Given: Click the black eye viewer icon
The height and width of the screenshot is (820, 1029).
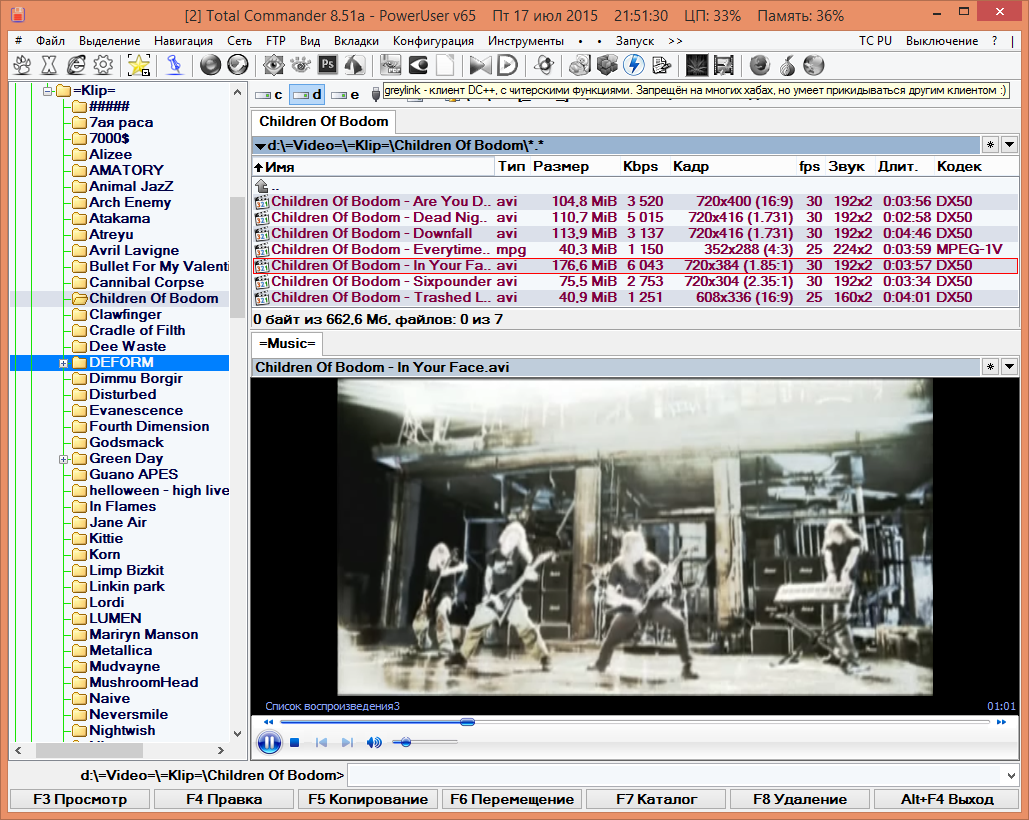Looking at the screenshot, I should (x=418, y=65).
